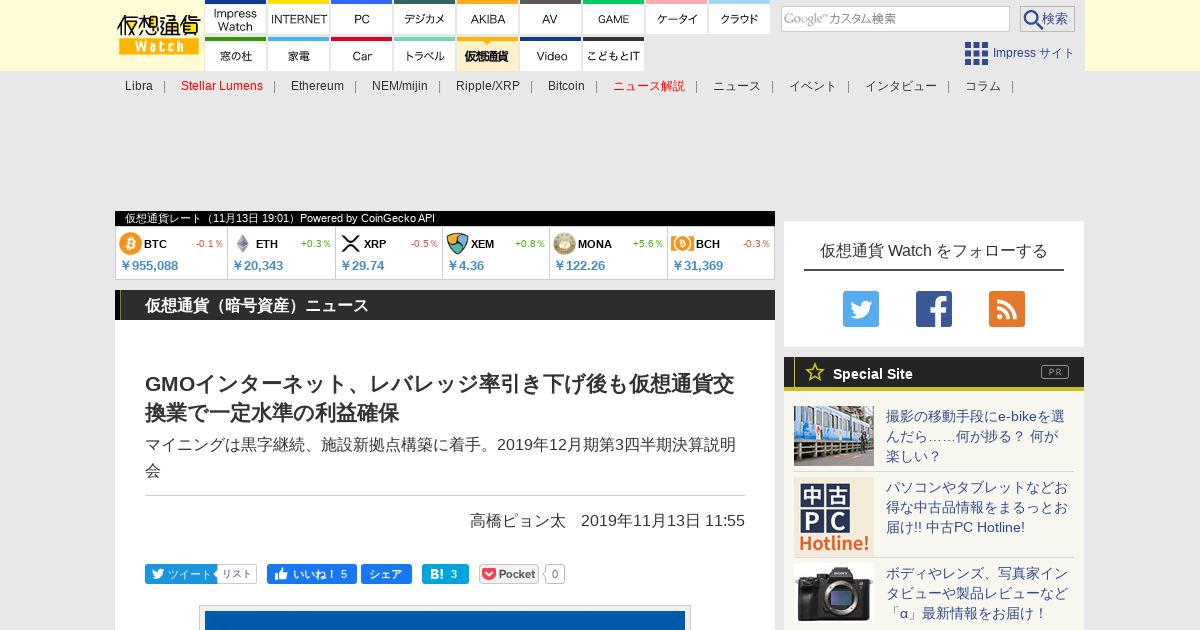This screenshot has width=1200, height=630.
Task: Open the Car Watch tab
Action: pyautogui.click(x=362, y=55)
